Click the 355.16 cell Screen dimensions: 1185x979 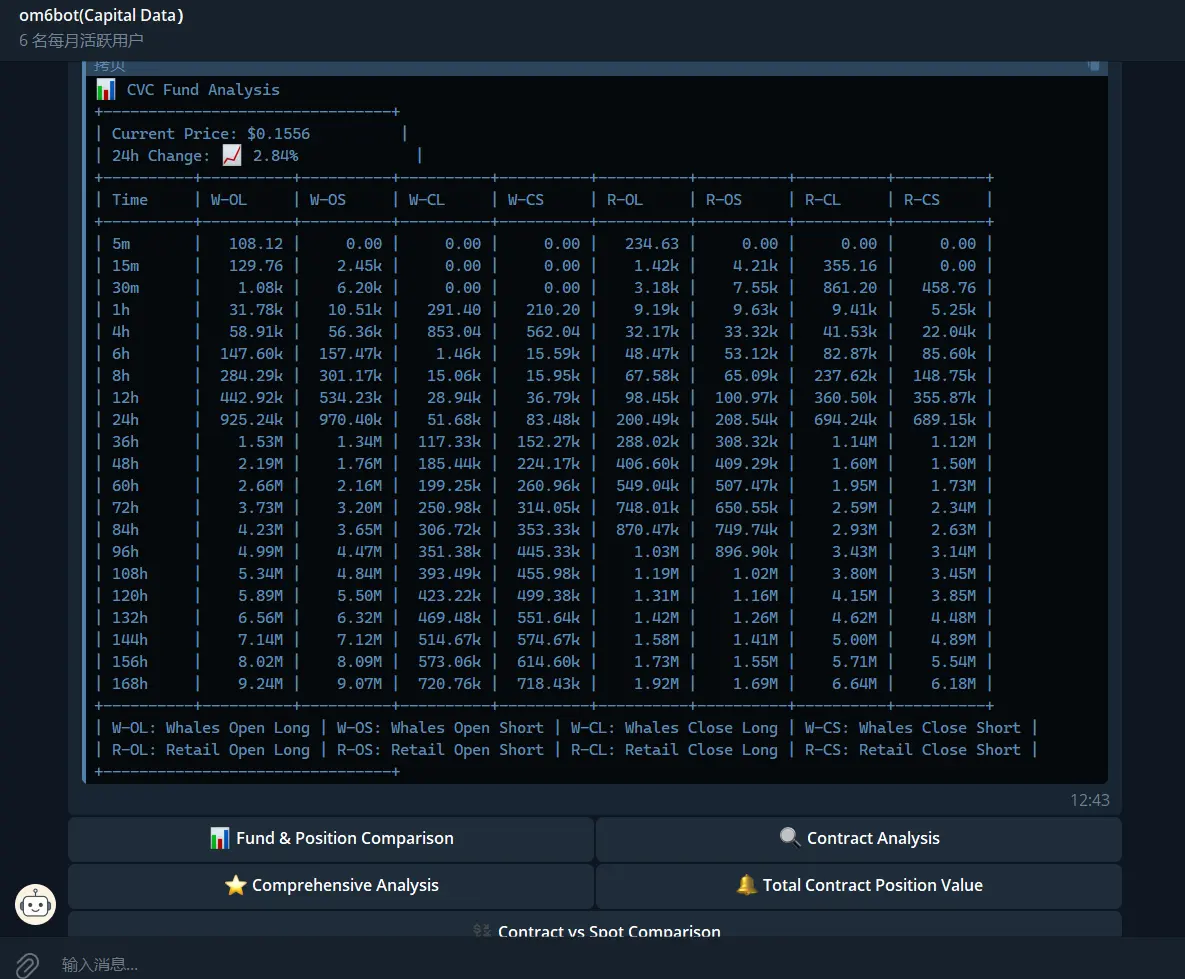point(849,265)
